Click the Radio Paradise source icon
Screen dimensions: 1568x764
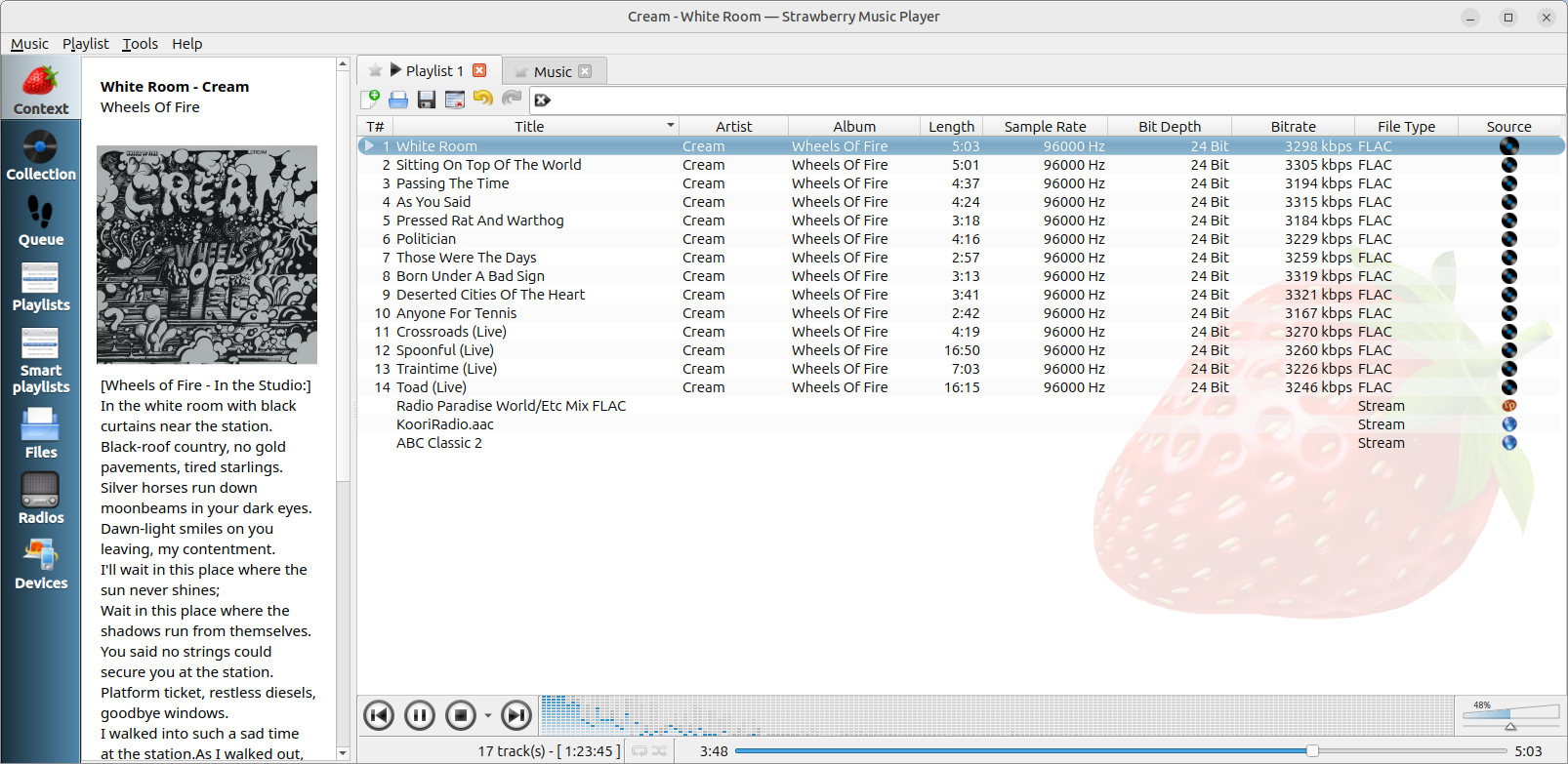point(1509,405)
